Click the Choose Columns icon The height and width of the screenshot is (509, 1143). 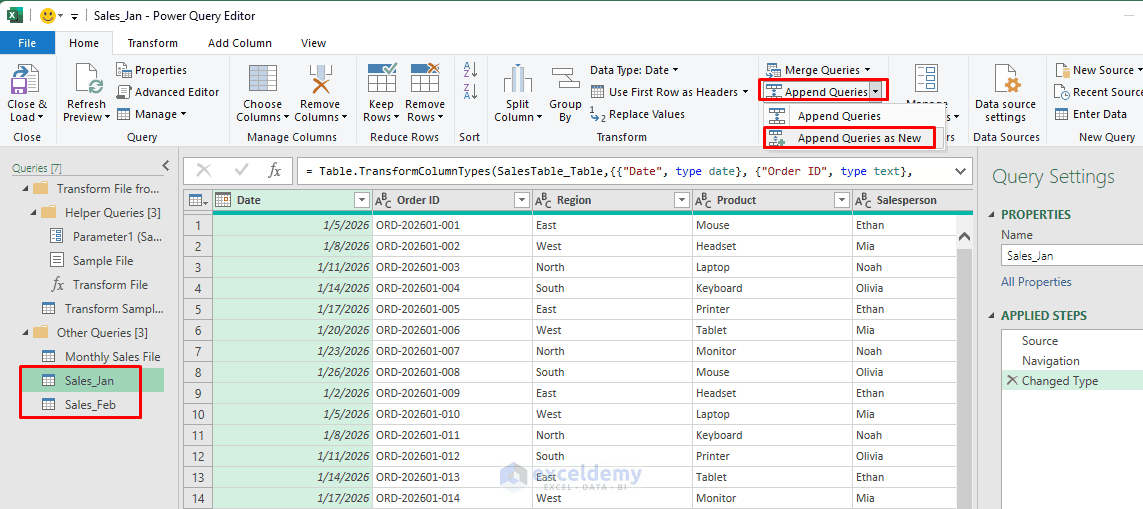coord(262,79)
